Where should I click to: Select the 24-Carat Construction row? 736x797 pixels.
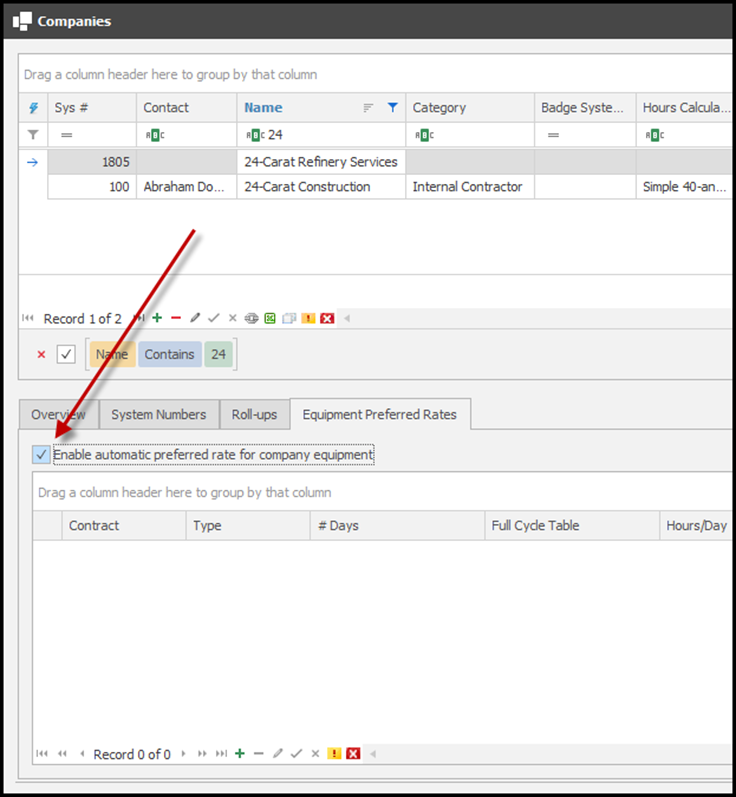(x=307, y=187)
